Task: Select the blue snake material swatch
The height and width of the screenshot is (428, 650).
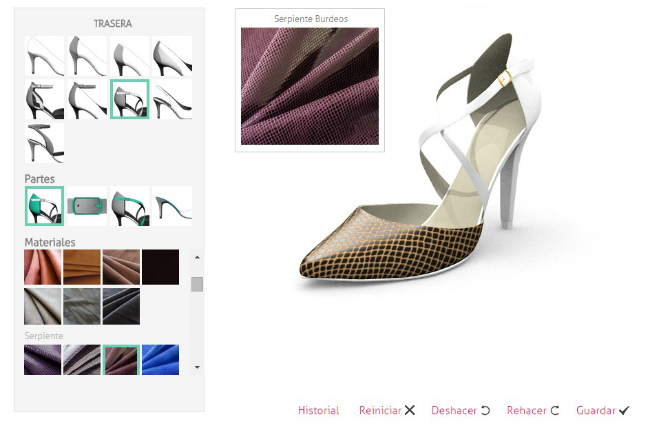Action: (160, 360)
